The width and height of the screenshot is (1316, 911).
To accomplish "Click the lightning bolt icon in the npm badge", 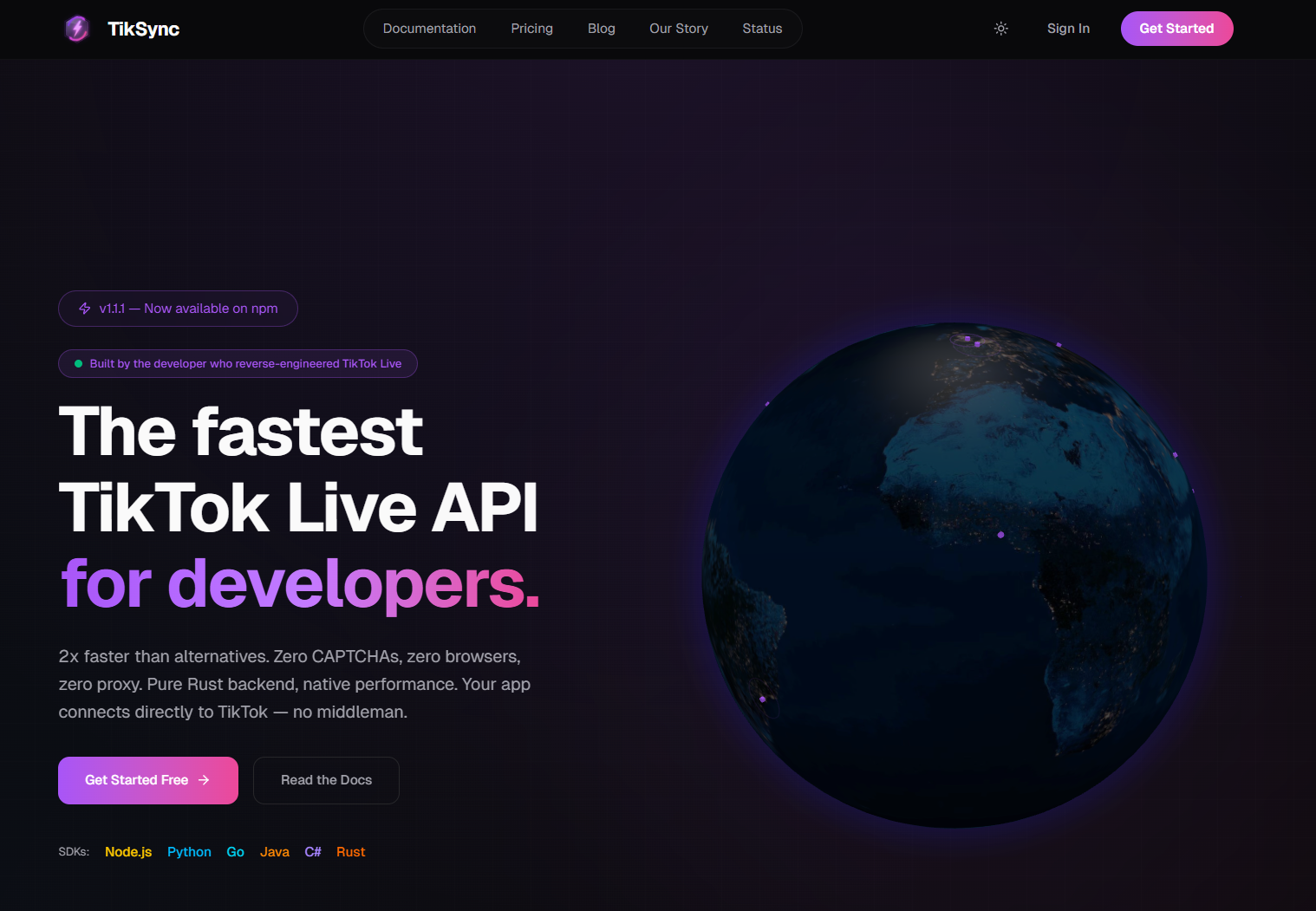I will pyautogui.click(x=85, y=309).
